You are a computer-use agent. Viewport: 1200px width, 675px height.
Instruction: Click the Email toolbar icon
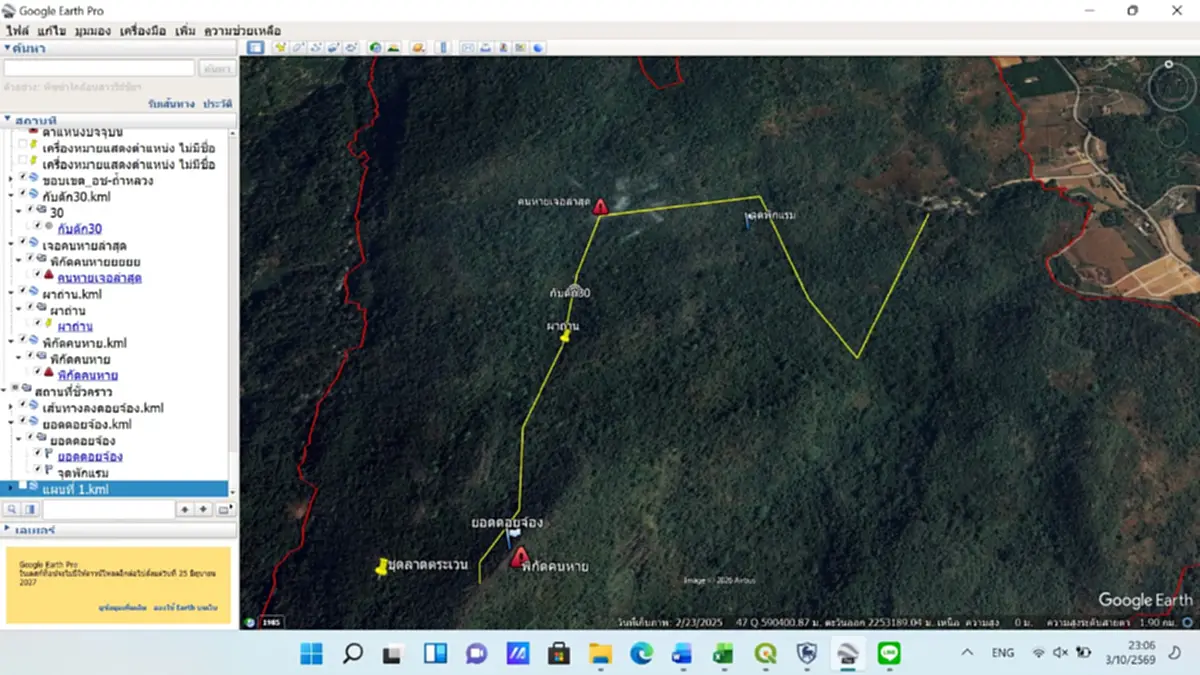[x=466, y=47]
